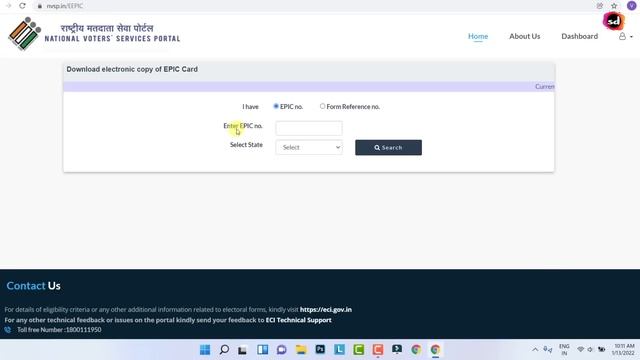Open the Chat app on the taskbar
640x360 pixels.
pos(282,349)
